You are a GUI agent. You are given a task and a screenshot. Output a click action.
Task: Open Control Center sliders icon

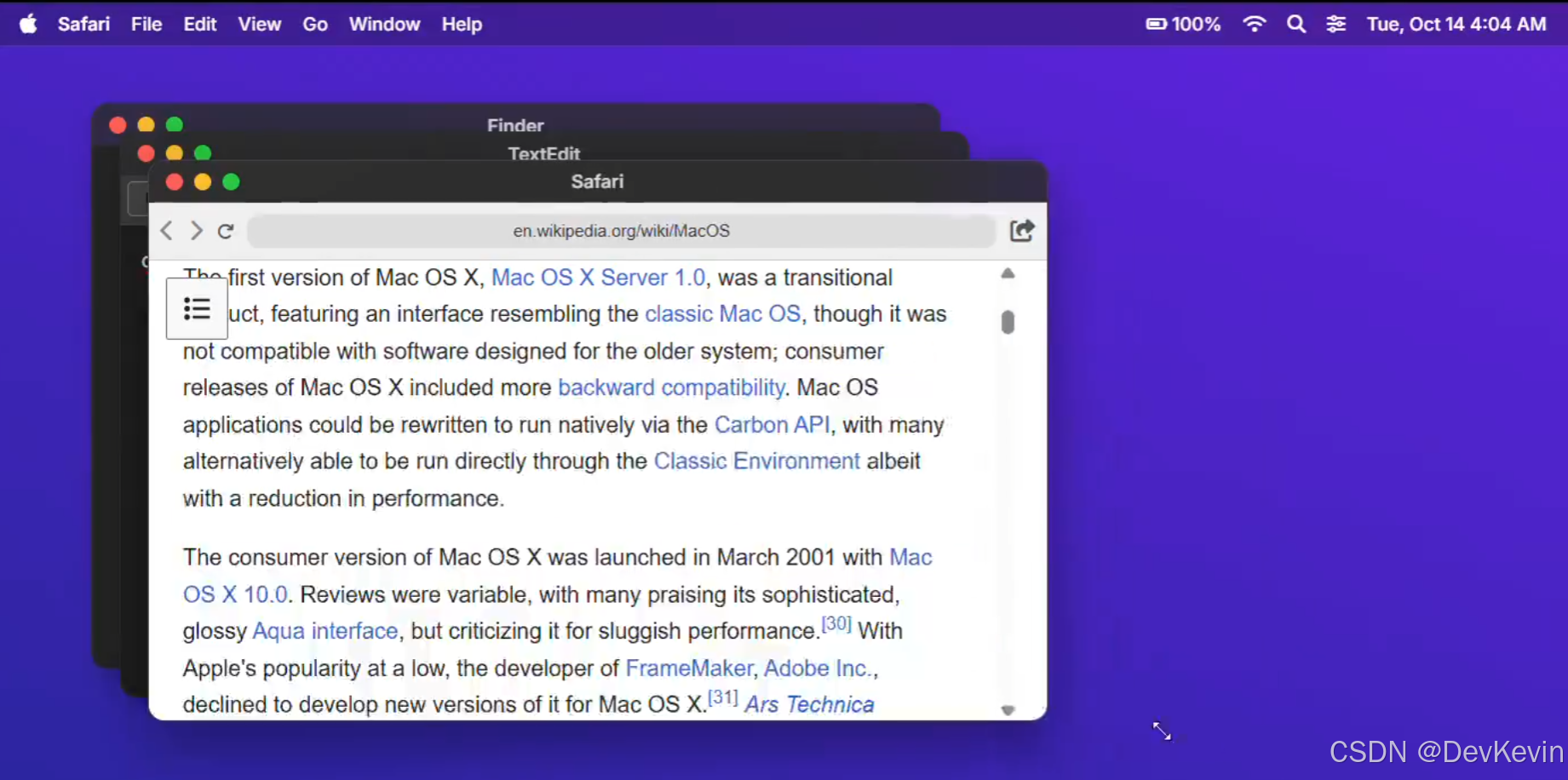coord(1336,24)
